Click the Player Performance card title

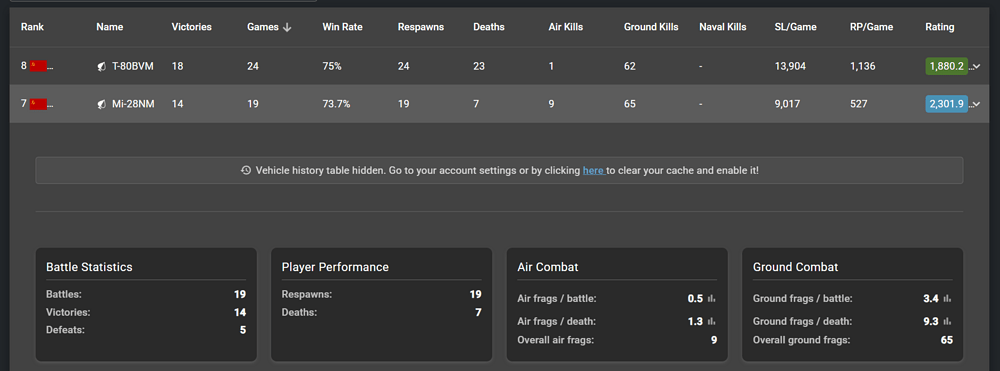[335, 267]
